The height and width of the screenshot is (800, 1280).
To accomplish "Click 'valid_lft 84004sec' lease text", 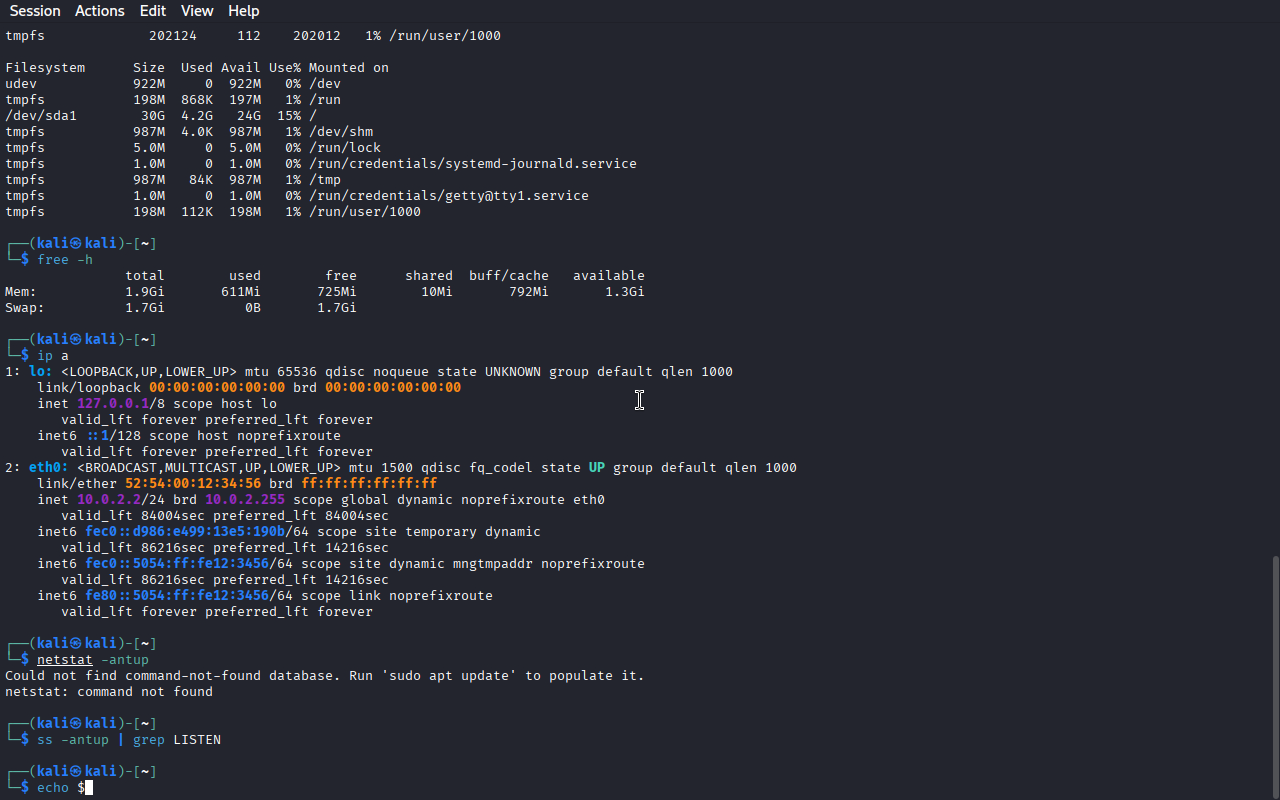I will coord(133,516).
